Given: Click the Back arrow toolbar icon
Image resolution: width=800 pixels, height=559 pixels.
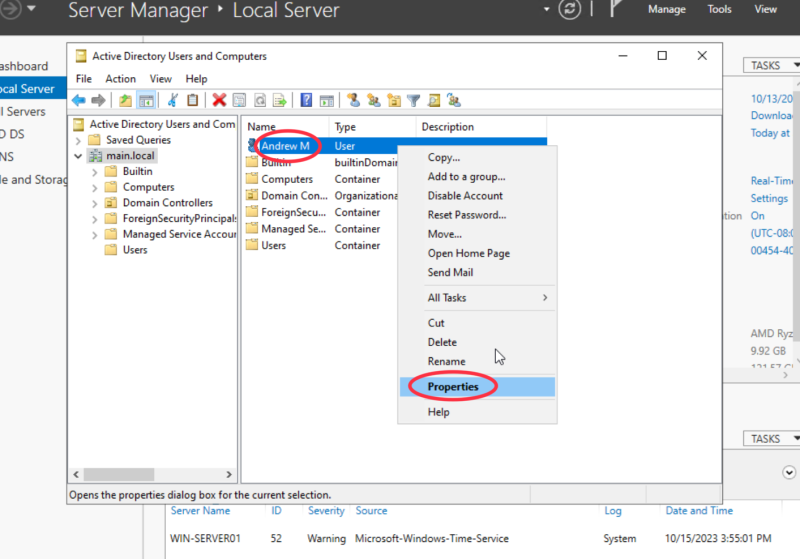Looking at the screenshot, I should [79, 100].
